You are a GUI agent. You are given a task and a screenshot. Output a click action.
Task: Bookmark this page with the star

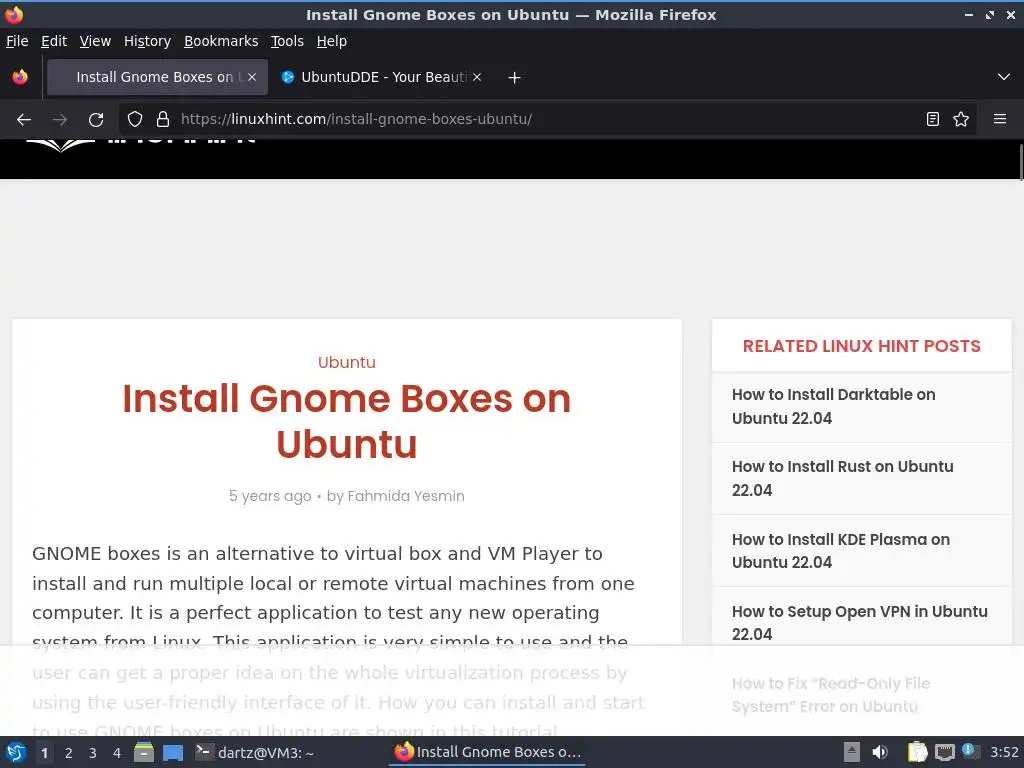click(961, 120)
